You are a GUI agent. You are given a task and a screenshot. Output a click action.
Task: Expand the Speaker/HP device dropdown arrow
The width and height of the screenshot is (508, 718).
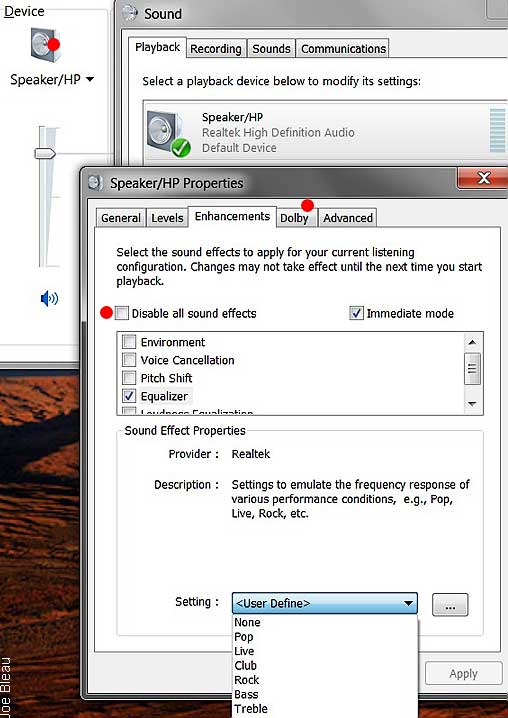click(90, 79)
